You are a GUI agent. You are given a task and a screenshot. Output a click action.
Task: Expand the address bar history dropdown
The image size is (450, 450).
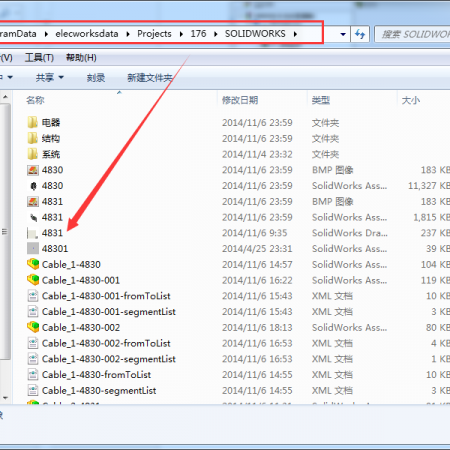343,34
